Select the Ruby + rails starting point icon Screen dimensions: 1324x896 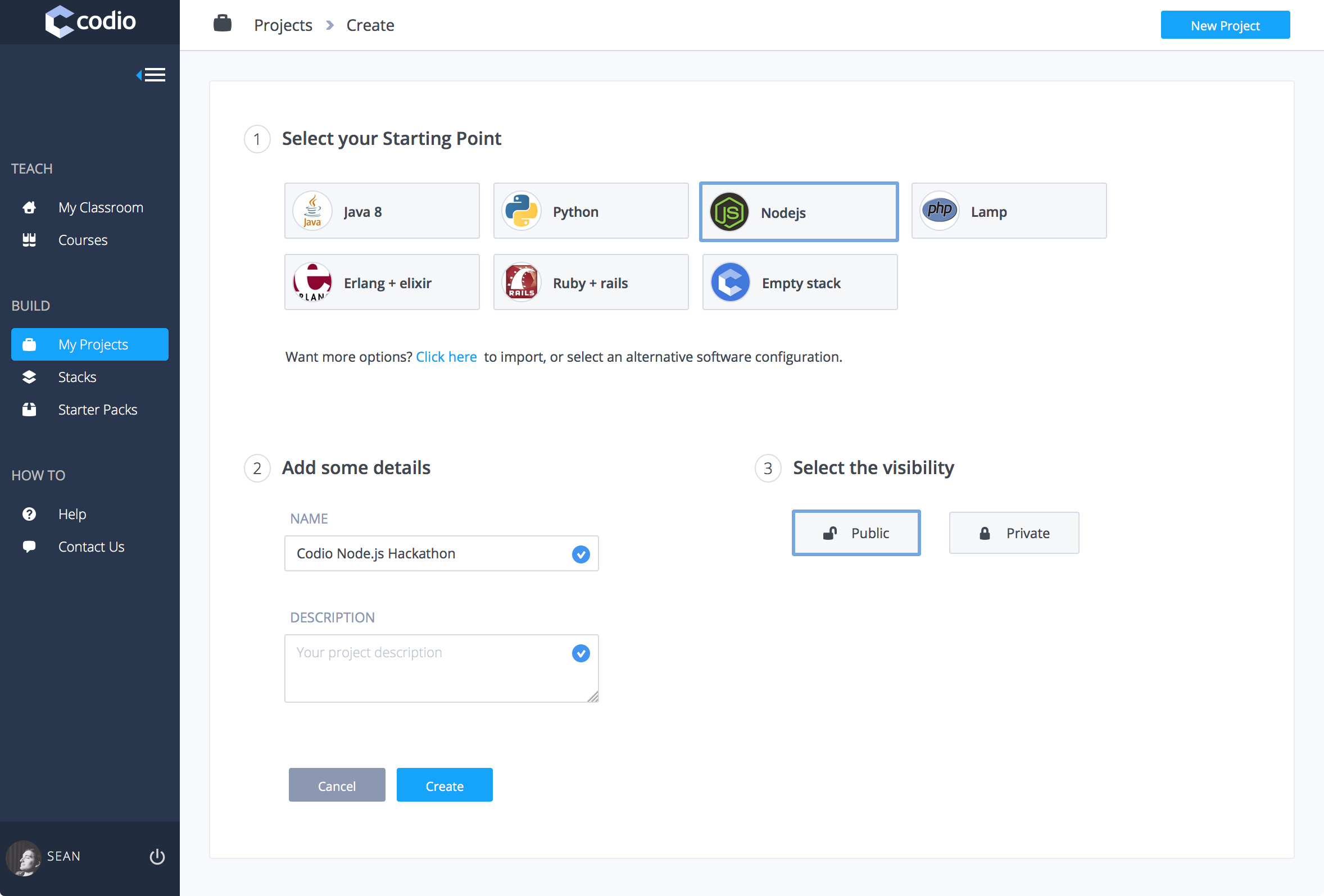(522, 283)
